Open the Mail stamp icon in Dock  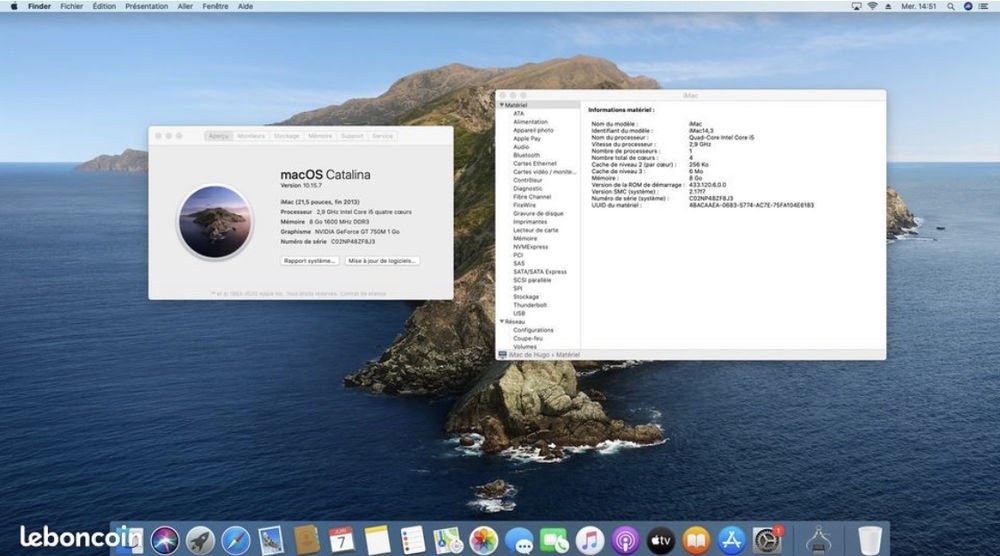pos(272,541)
